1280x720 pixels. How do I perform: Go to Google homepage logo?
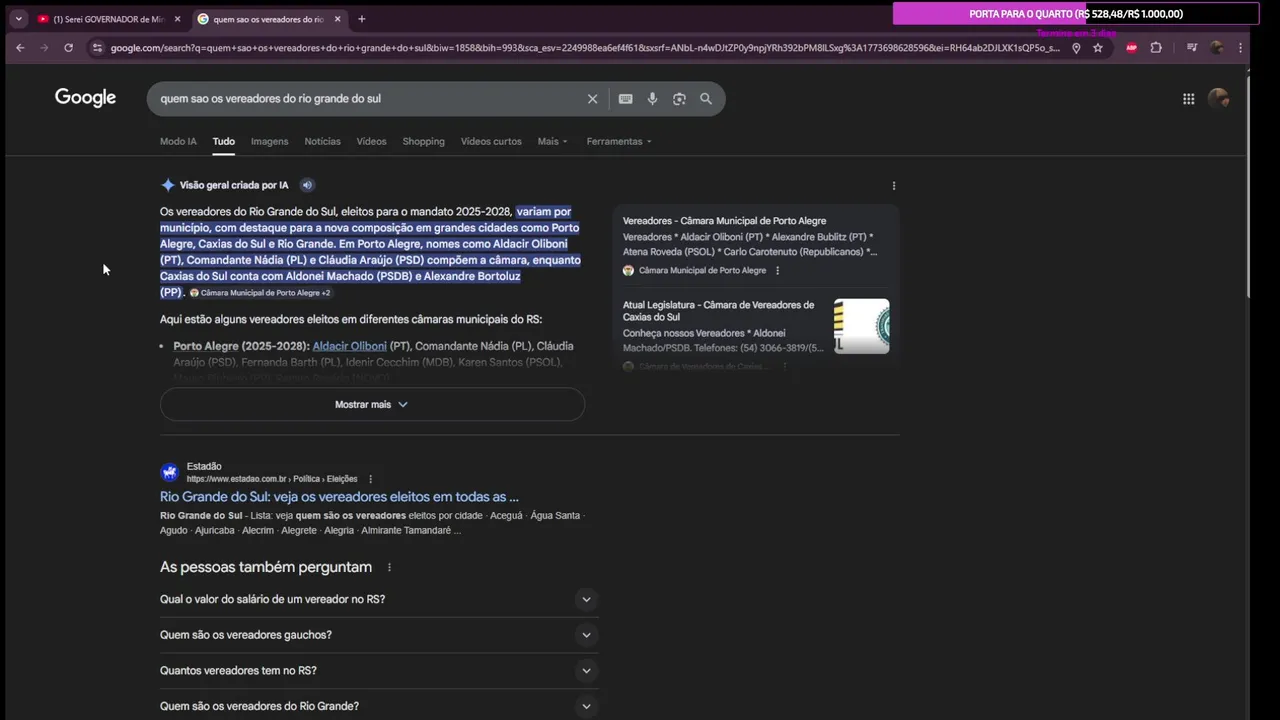click(85, 97)
